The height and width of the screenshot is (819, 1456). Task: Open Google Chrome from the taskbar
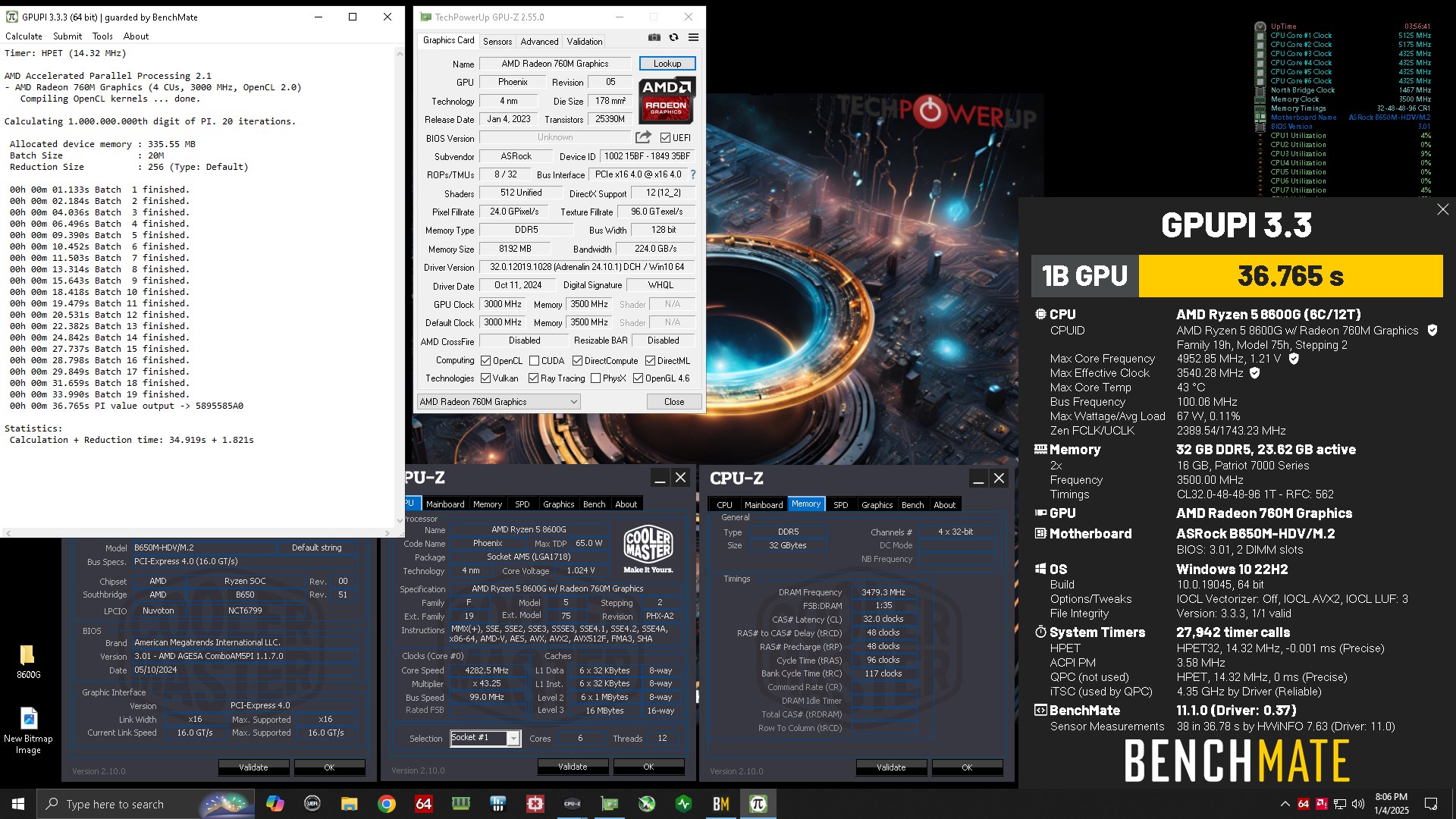pos(387,804)
